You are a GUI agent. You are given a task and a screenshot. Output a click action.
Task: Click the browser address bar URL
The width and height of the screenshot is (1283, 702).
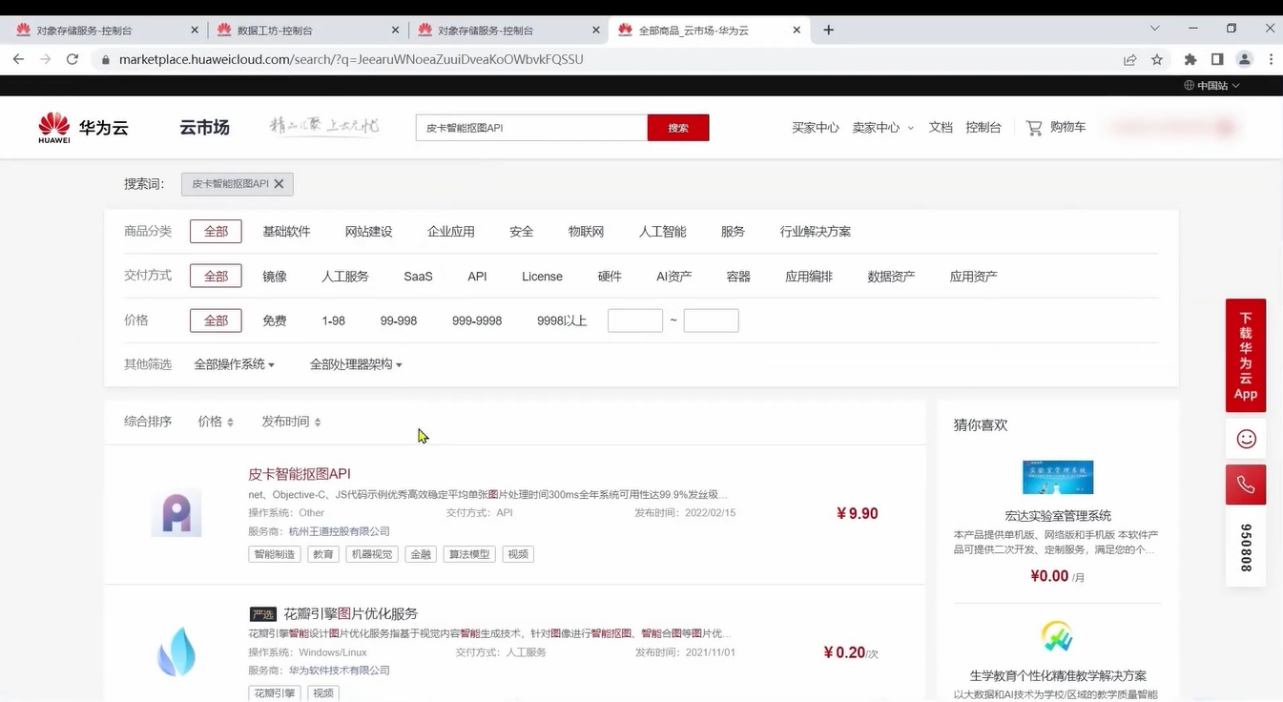tap(351, 59)
